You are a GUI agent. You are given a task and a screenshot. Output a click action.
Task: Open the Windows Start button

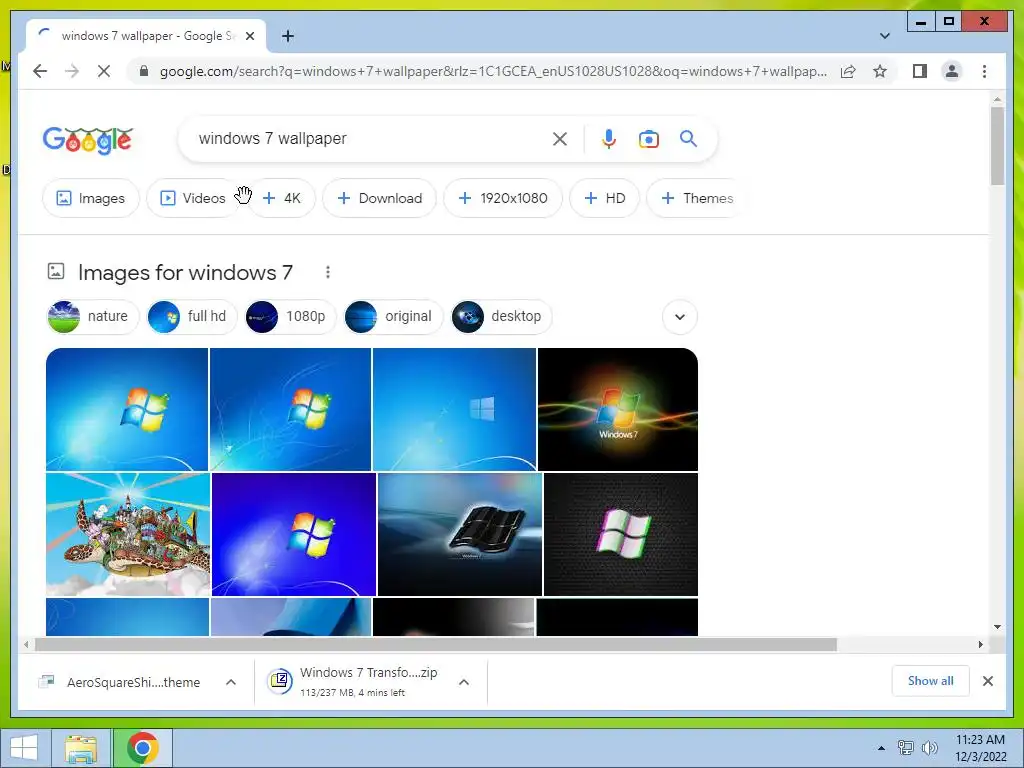[x=24, y=748]
